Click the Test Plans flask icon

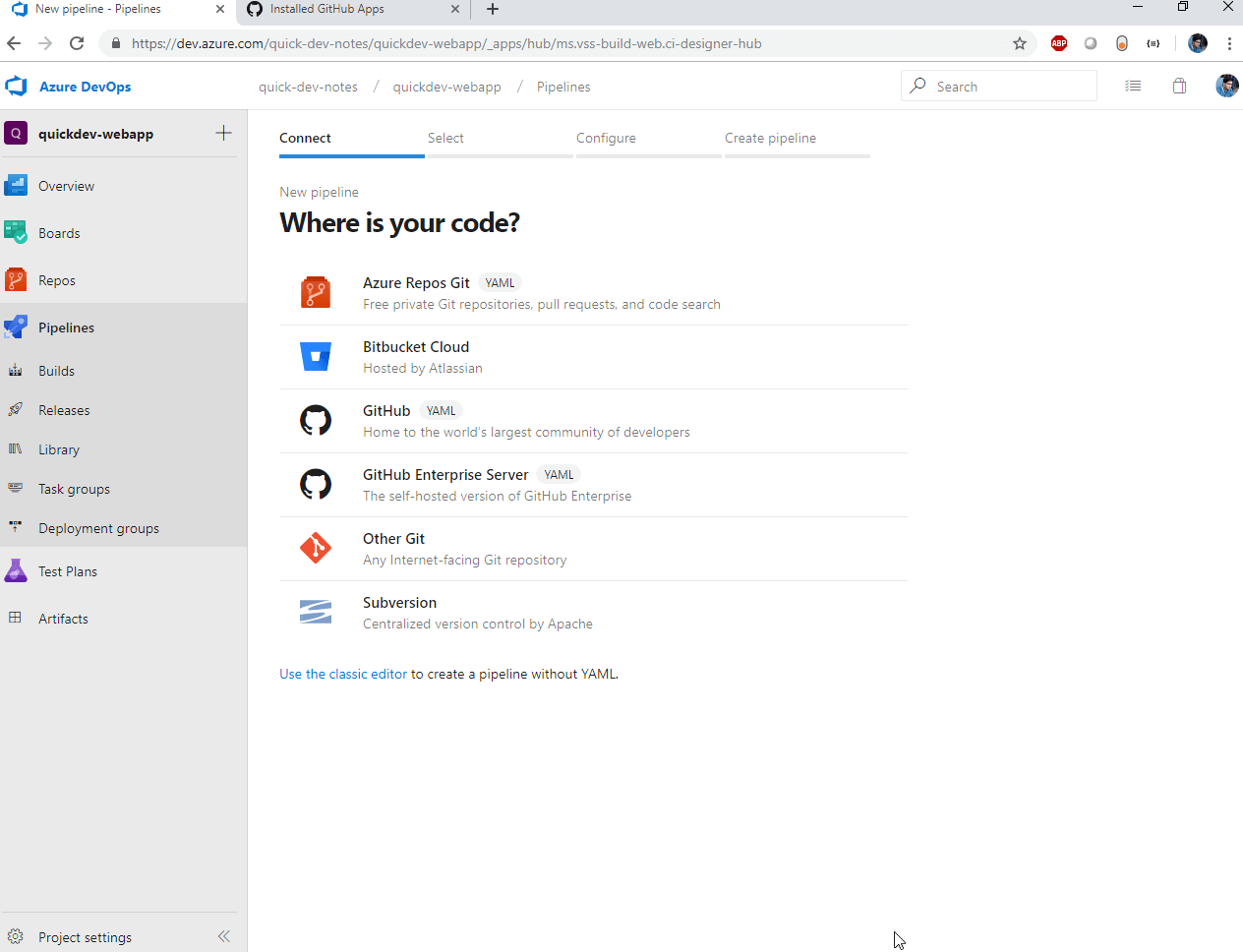pyautogui.click(x=16, y=570)
